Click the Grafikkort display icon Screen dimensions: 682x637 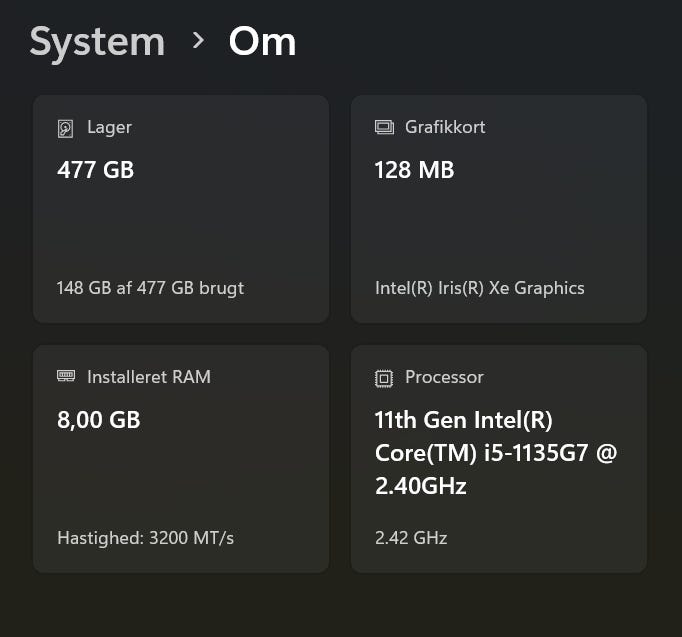(384, 127)
